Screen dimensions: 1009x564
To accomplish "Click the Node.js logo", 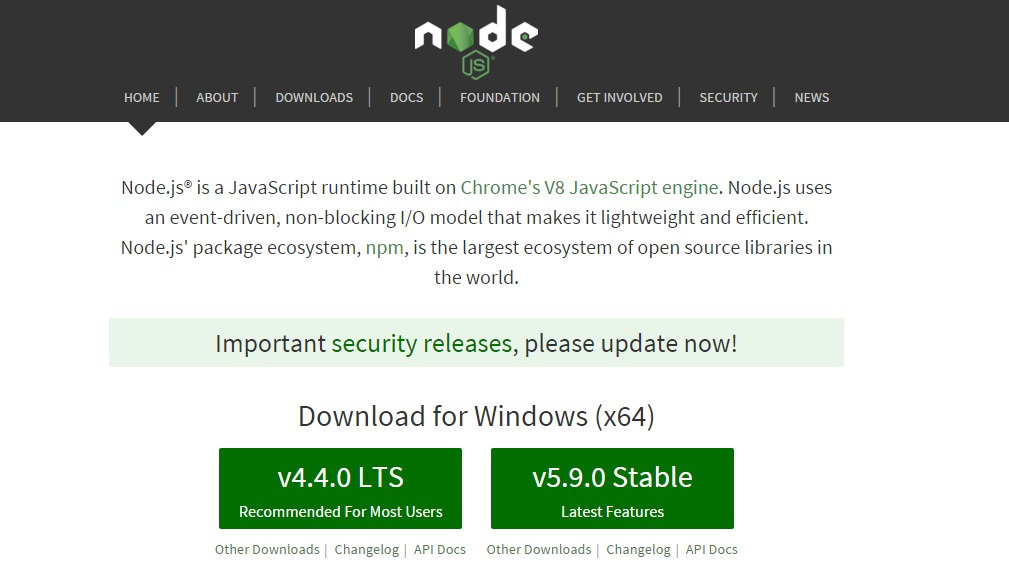I will (476, 42).
